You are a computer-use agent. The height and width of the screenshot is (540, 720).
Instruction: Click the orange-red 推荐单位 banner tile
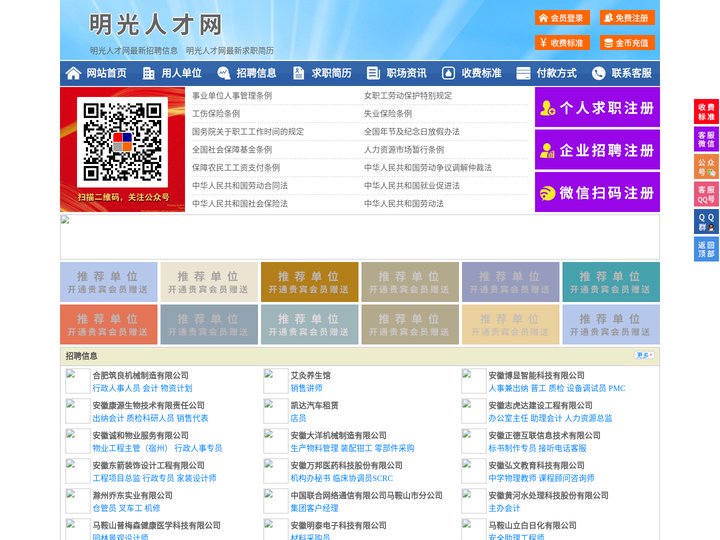[x=108, y=324]
